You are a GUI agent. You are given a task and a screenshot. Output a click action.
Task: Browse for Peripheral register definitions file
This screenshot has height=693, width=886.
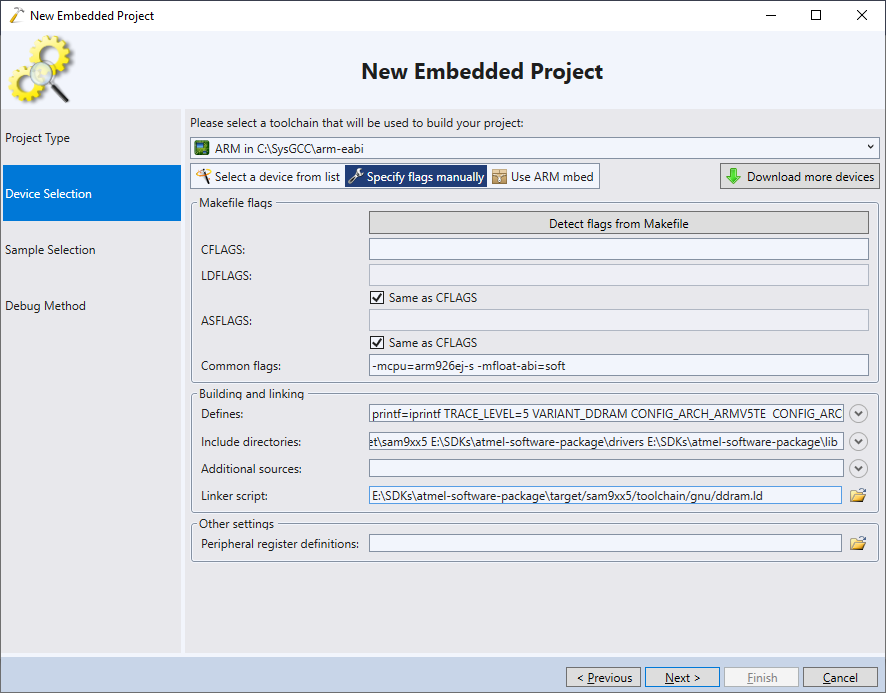858,544
